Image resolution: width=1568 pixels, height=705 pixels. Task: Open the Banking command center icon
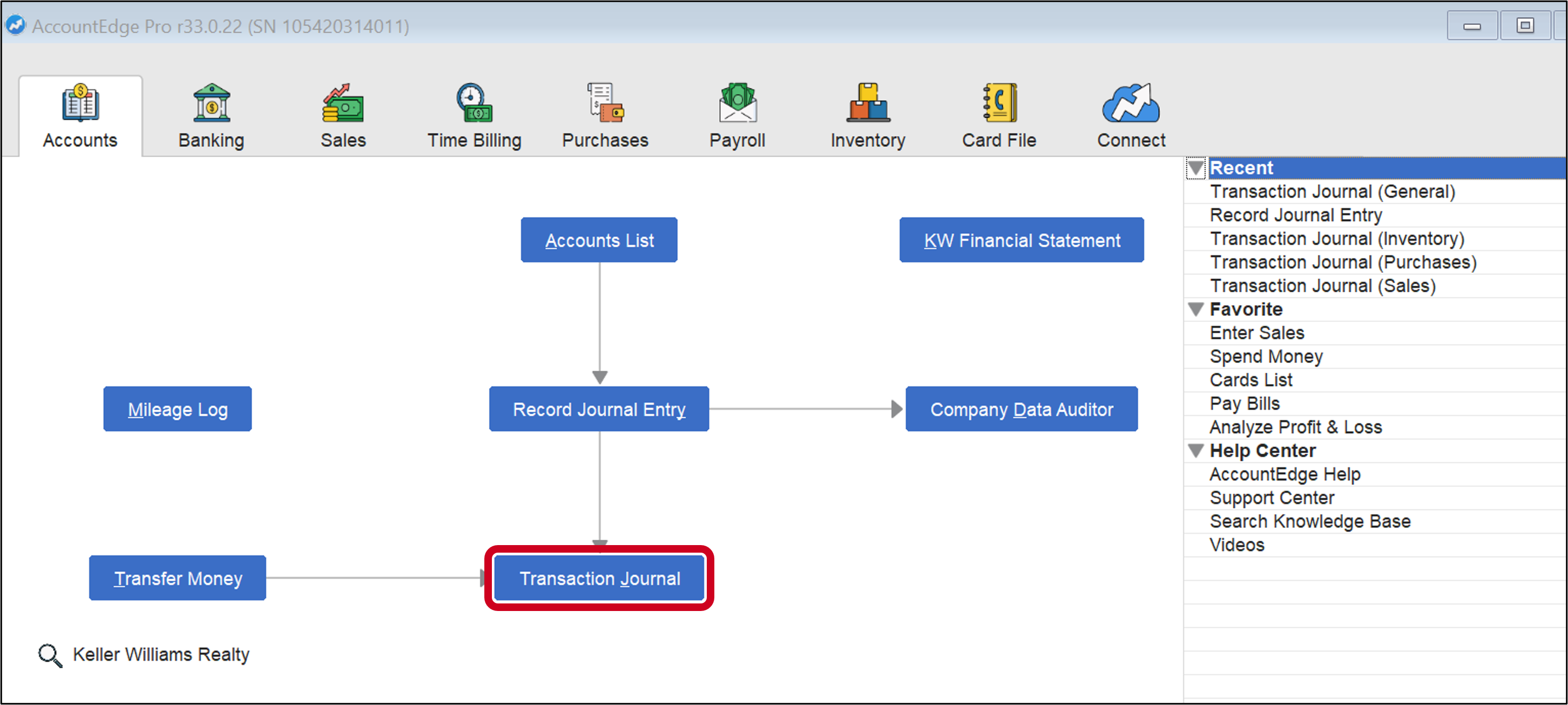point(211,103)
